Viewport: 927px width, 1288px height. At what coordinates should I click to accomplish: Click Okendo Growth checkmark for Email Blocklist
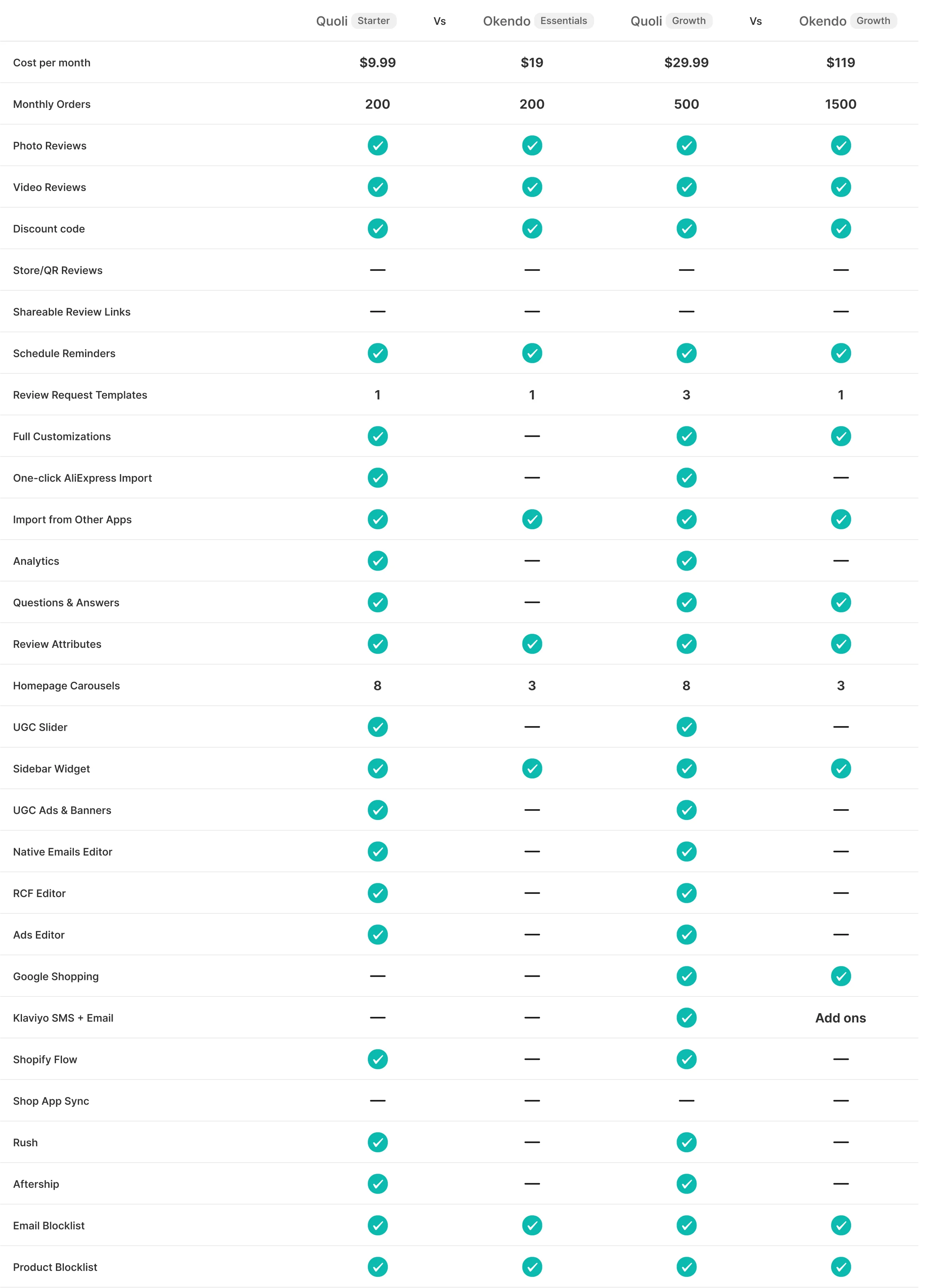[841, 1226]
